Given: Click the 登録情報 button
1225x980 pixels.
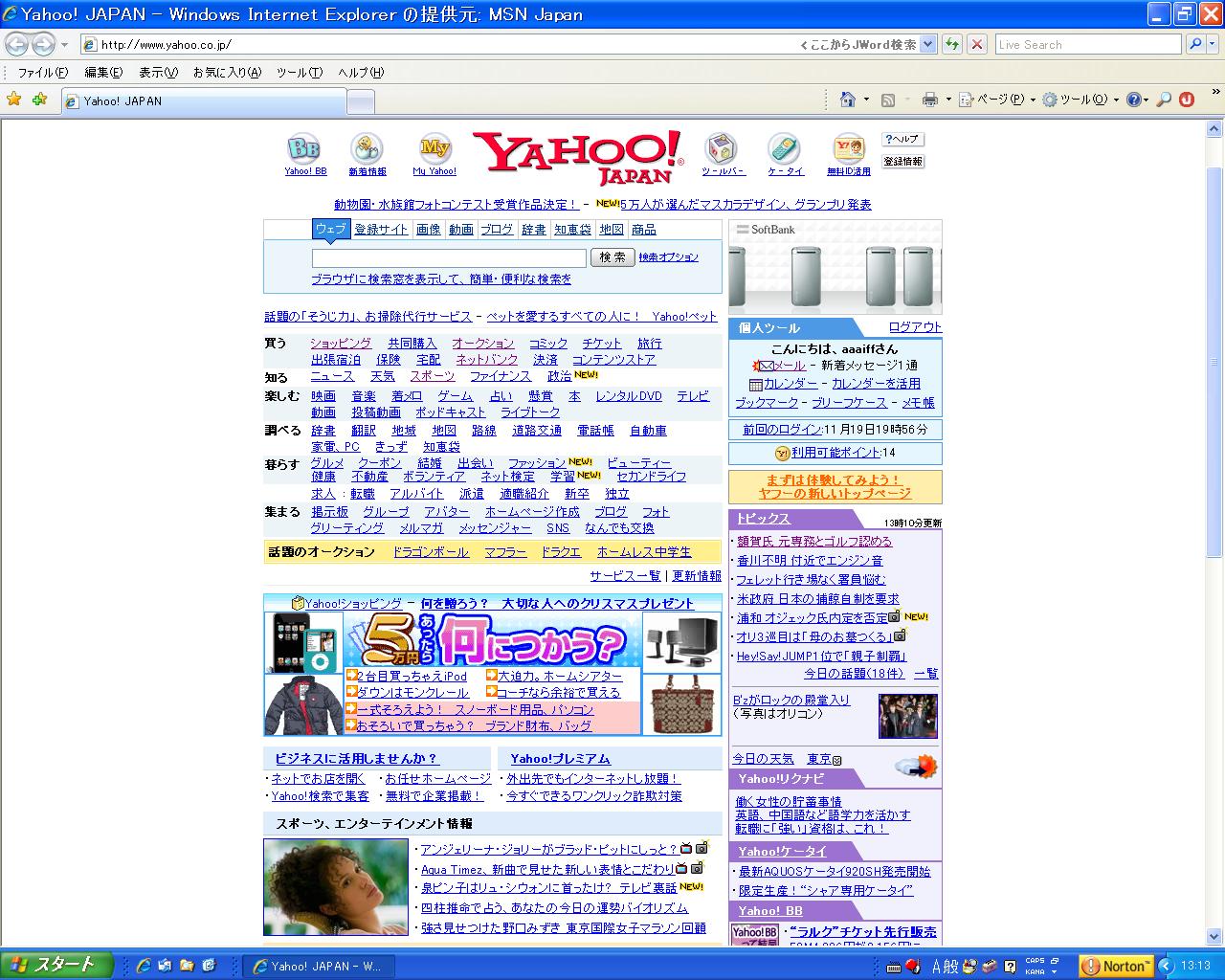Looking at the screenshot, I should tap(902, 162).
